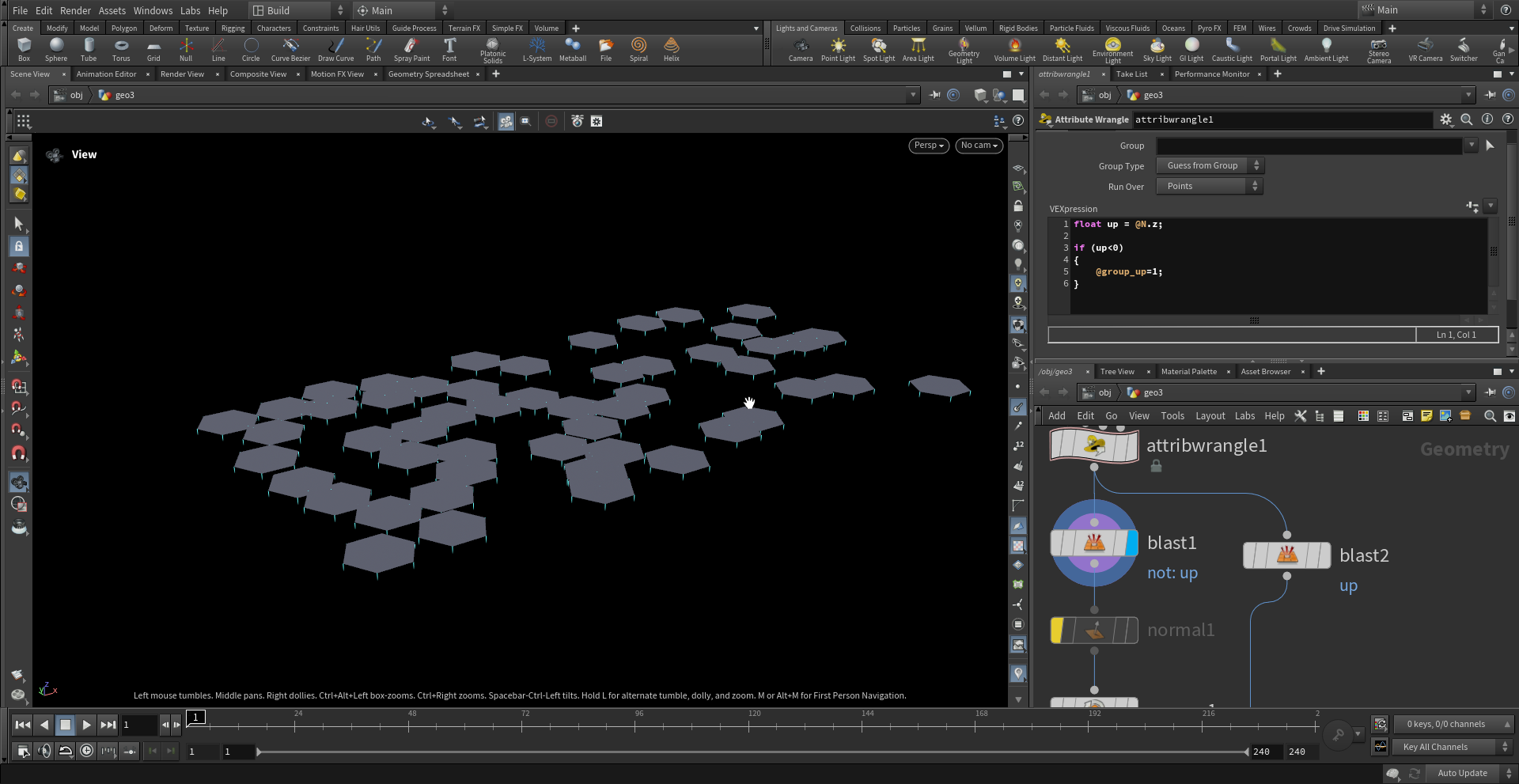The image size is (1519, 784).
Task: Open the Render menu
Action: coord(75,10)
